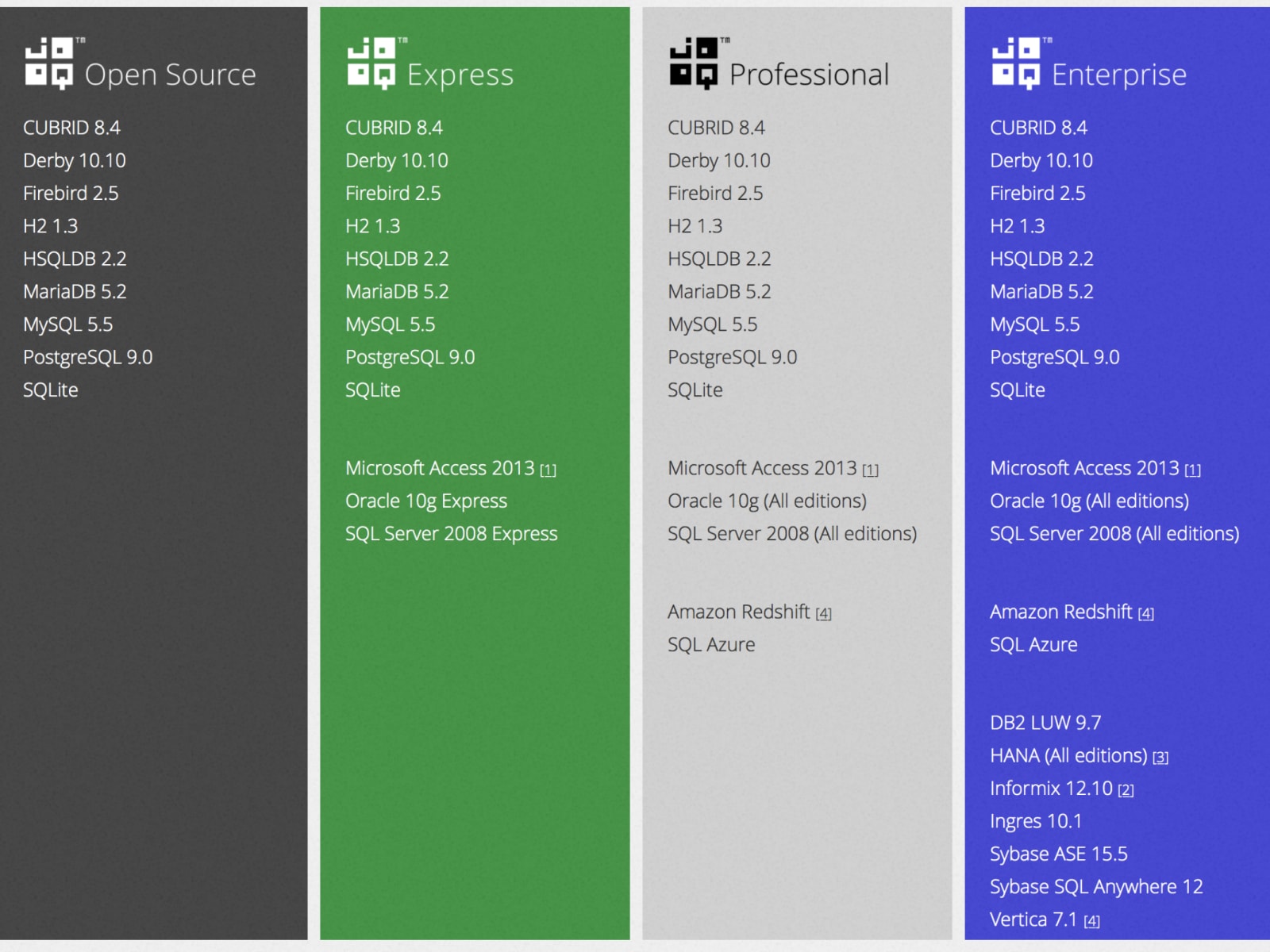1270x952 pixels.
Task: Click SQLite in Open Source column
Action: [x=51, y=390]
